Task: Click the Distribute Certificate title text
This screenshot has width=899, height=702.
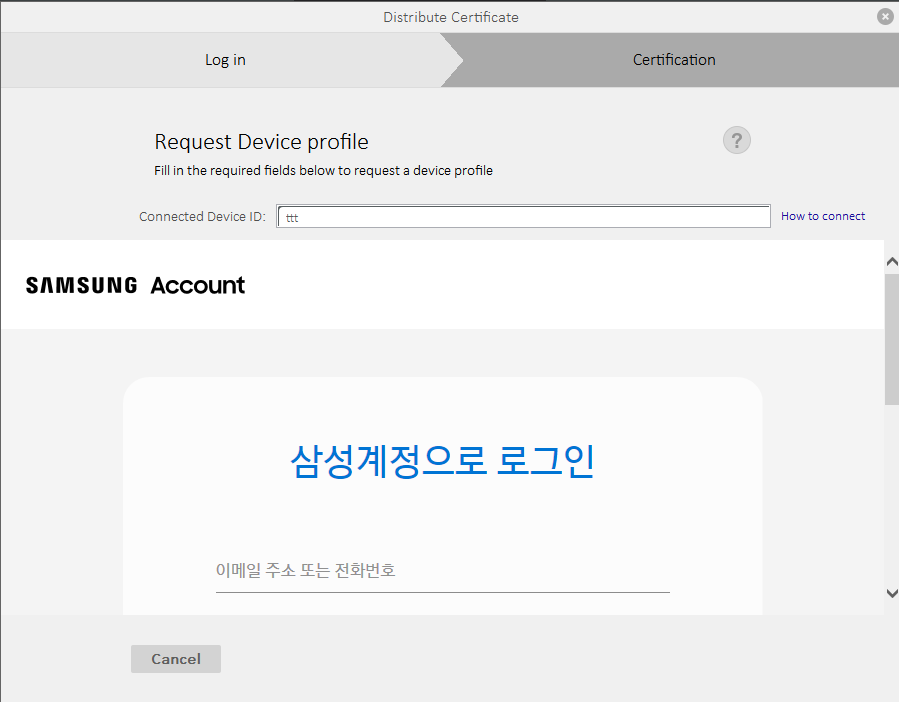Action: click(451, 17)
